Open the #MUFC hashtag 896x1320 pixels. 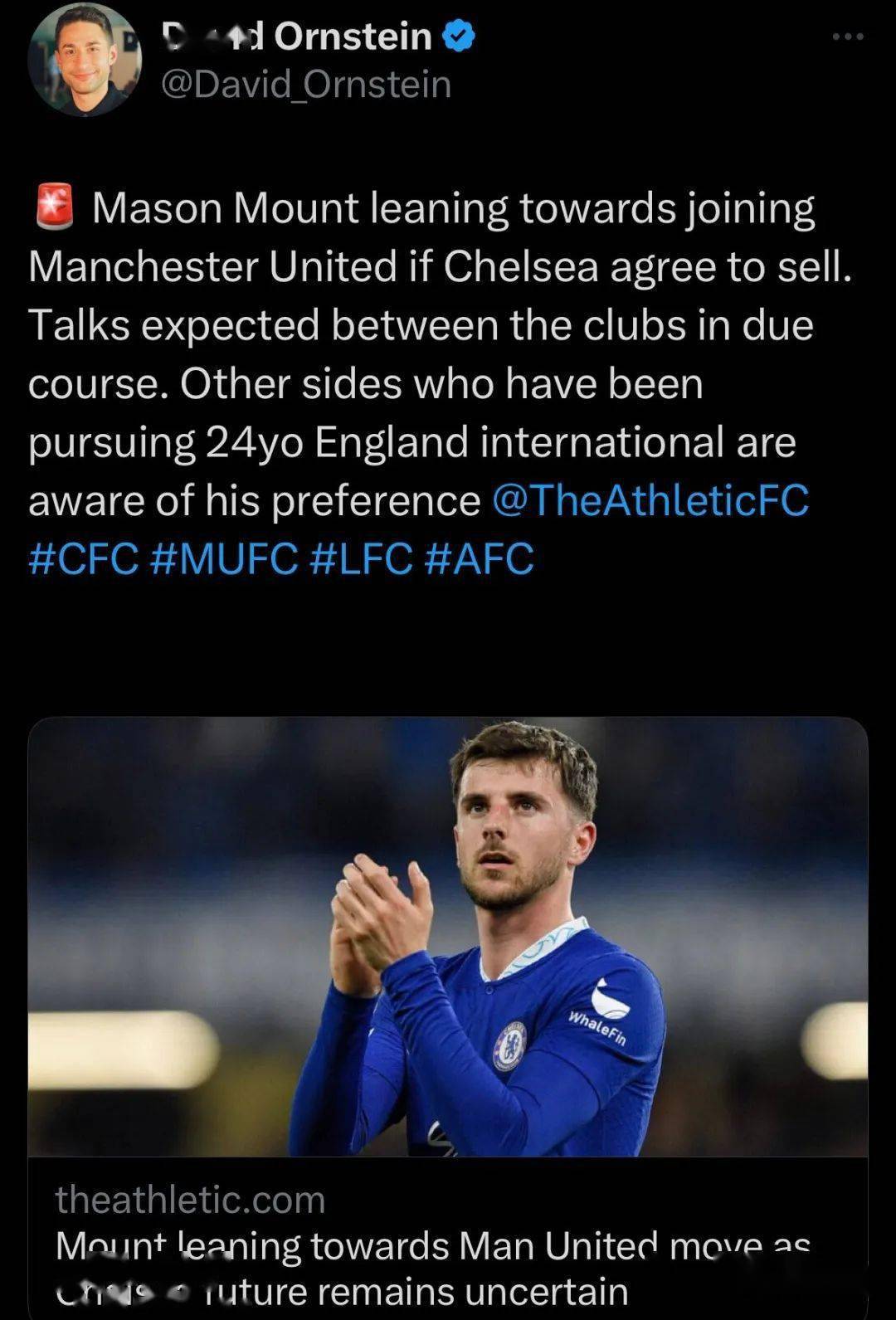click(225, 558)
